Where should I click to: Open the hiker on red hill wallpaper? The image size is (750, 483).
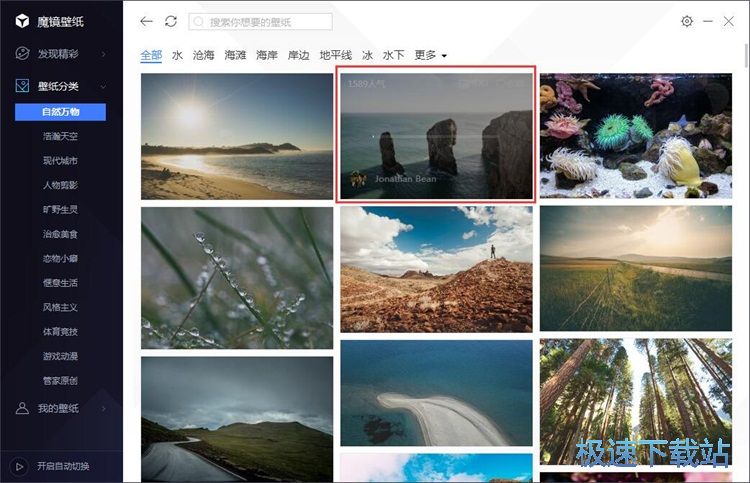pyautogui.click(x=436, y=269)
